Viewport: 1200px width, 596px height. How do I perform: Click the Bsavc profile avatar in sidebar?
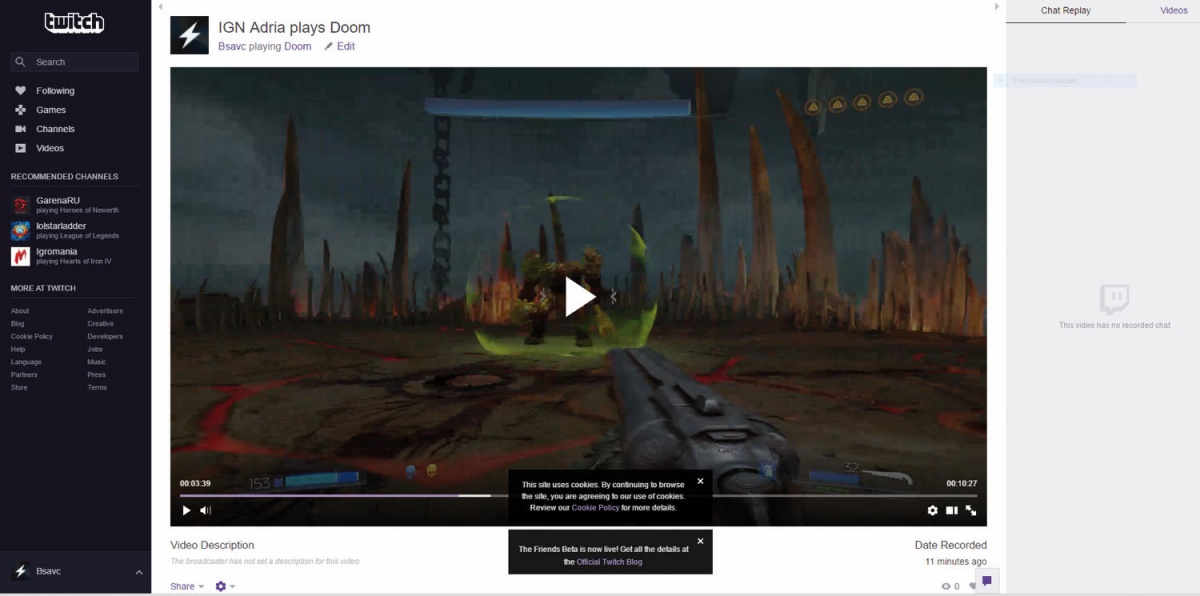coord(20,572)
